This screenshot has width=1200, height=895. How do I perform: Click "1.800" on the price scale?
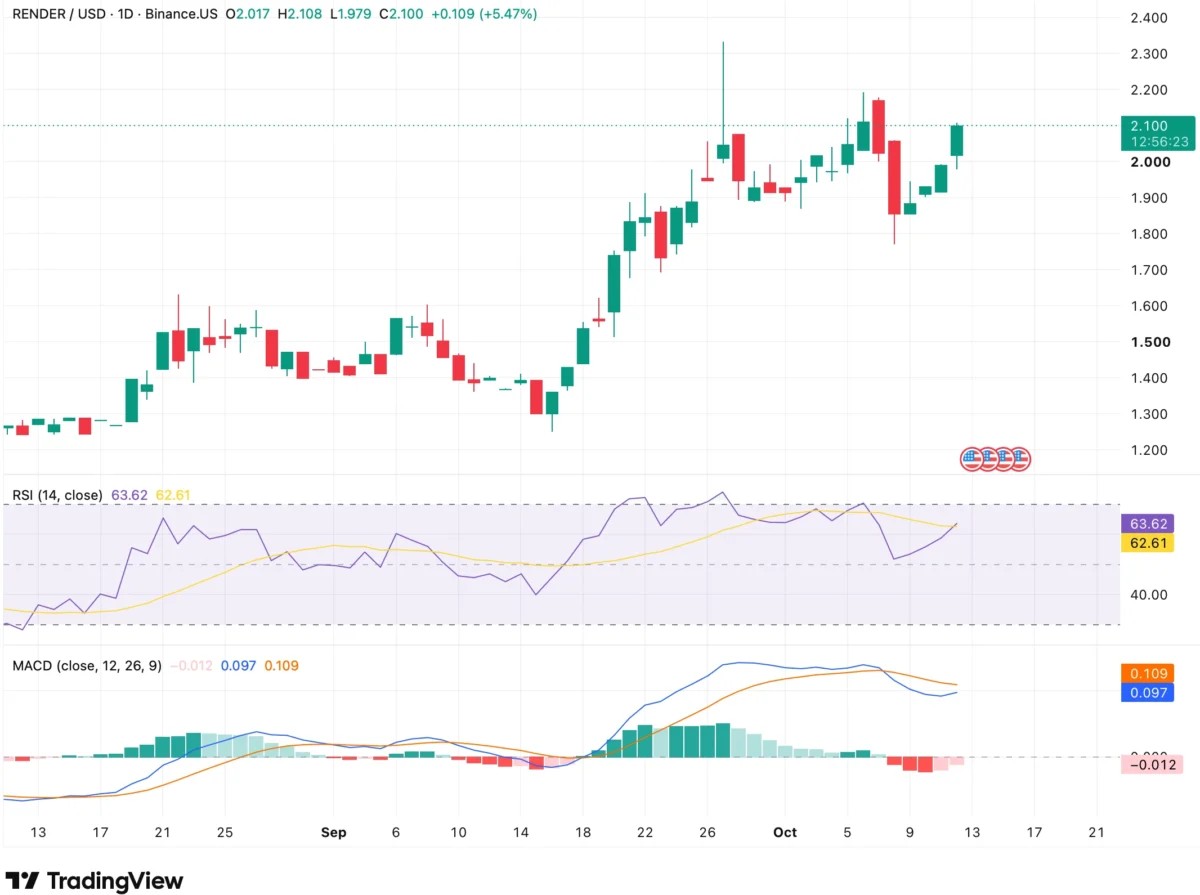click(1148, 234)
